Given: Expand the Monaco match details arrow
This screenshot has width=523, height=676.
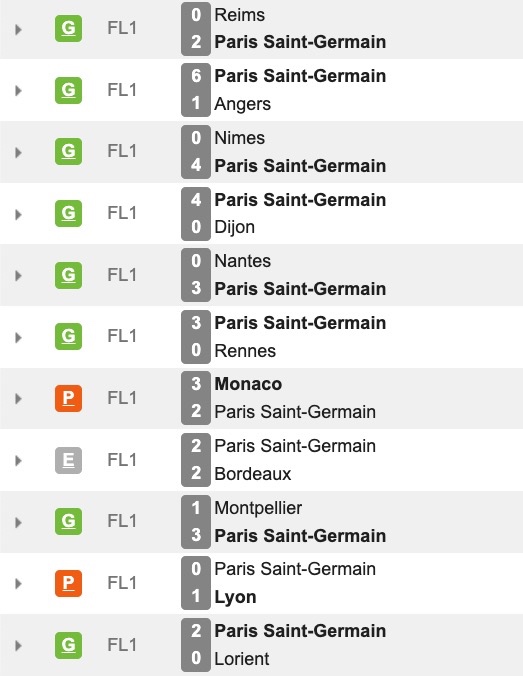Looking at the screenshot, I should (18, 399).
